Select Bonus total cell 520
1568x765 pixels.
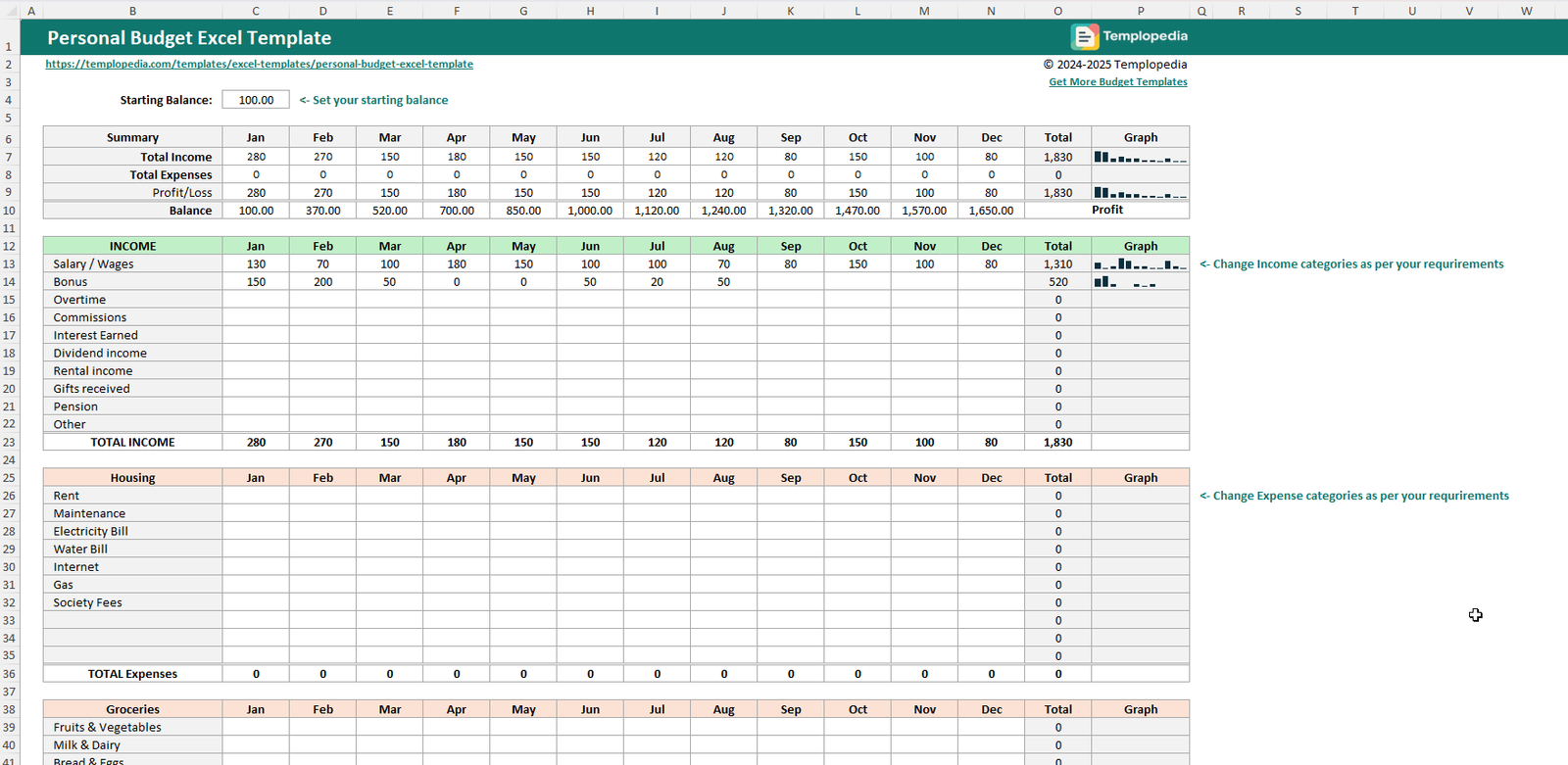tap(1057, 282)
